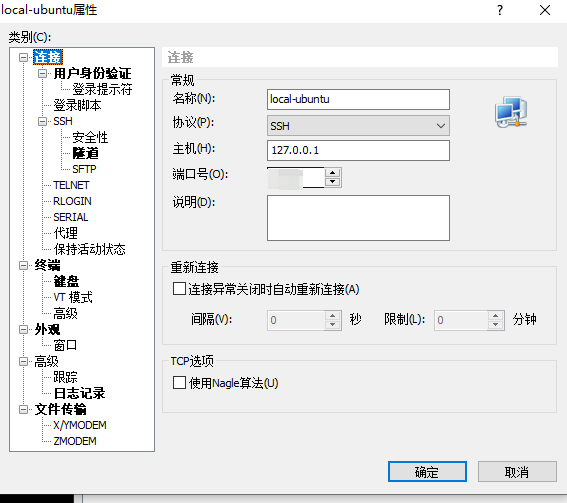The width and height of the screenshot is (567, 503).
Task: Enable auto reconnect on abnormal close checkbox
Action: 179,289
